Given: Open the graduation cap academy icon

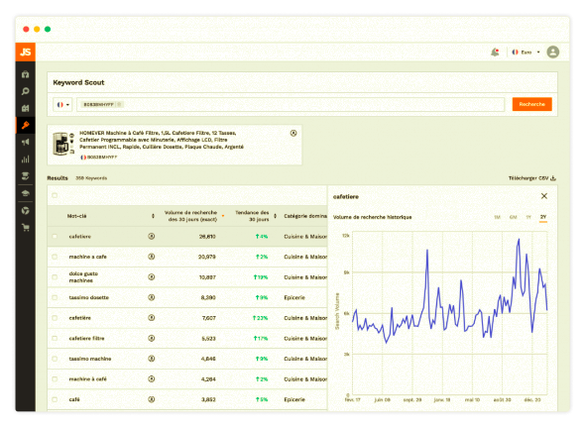Looking at the screenshot, I should 25,193.
